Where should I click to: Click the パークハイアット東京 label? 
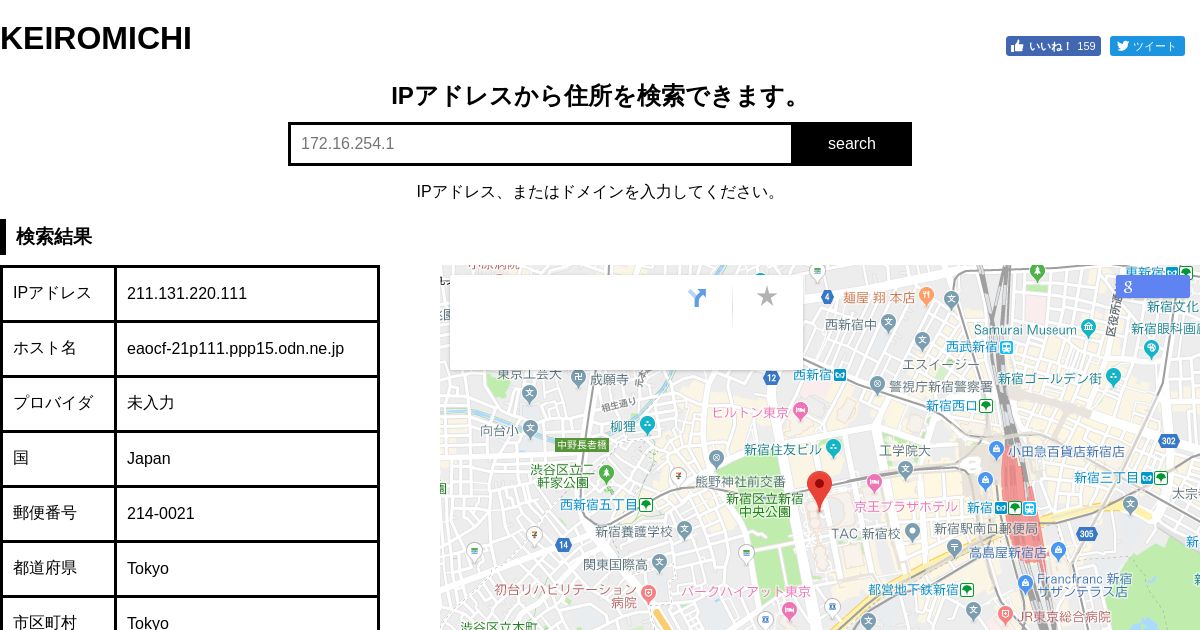[746, 591]
